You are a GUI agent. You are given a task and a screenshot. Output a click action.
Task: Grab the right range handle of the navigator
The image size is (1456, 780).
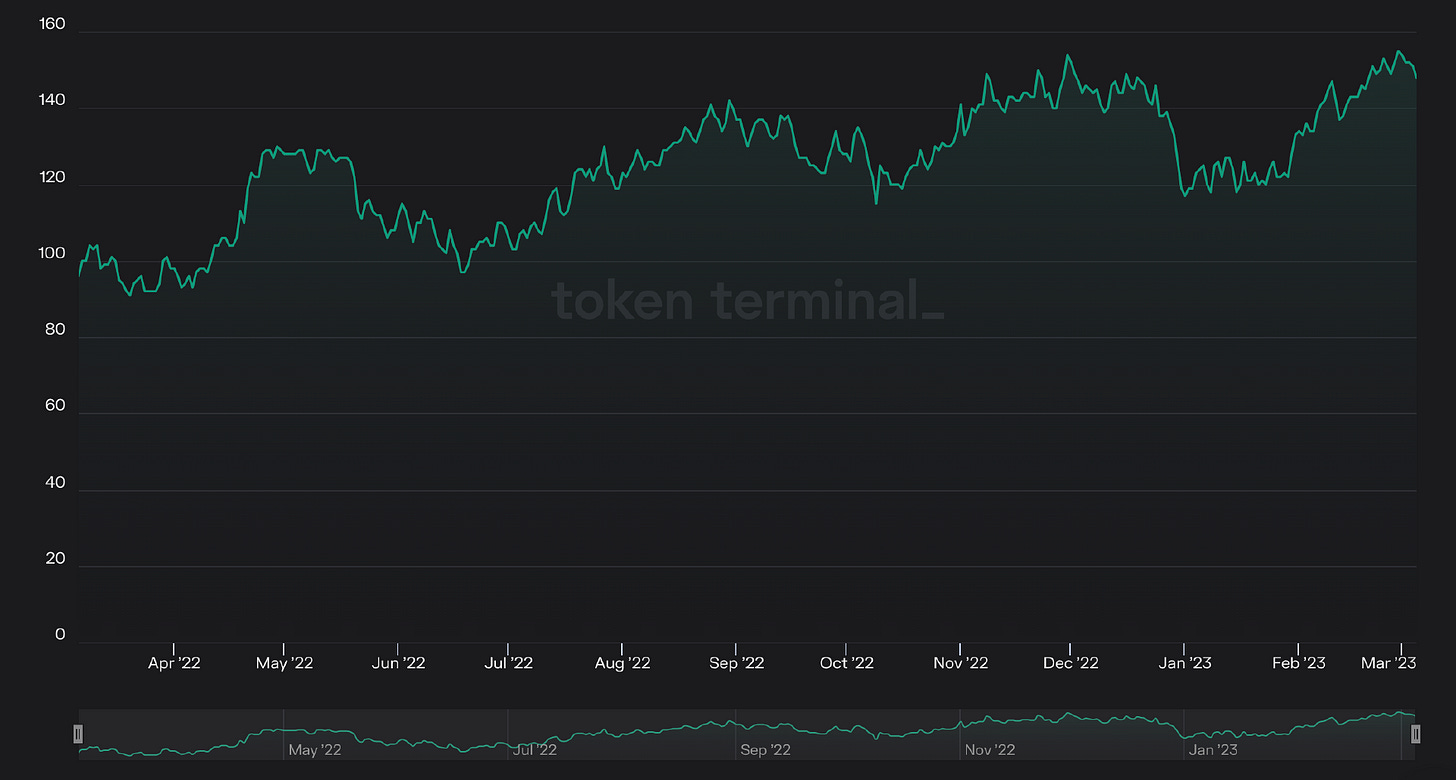[1415, 735]
